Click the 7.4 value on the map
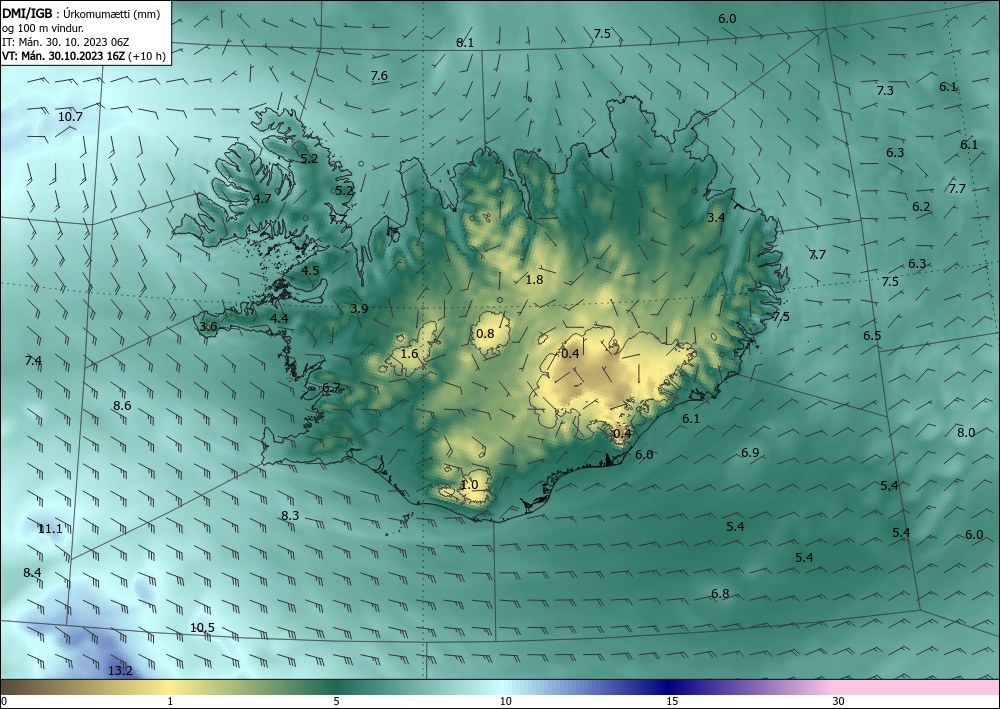 tap(33, 361)
